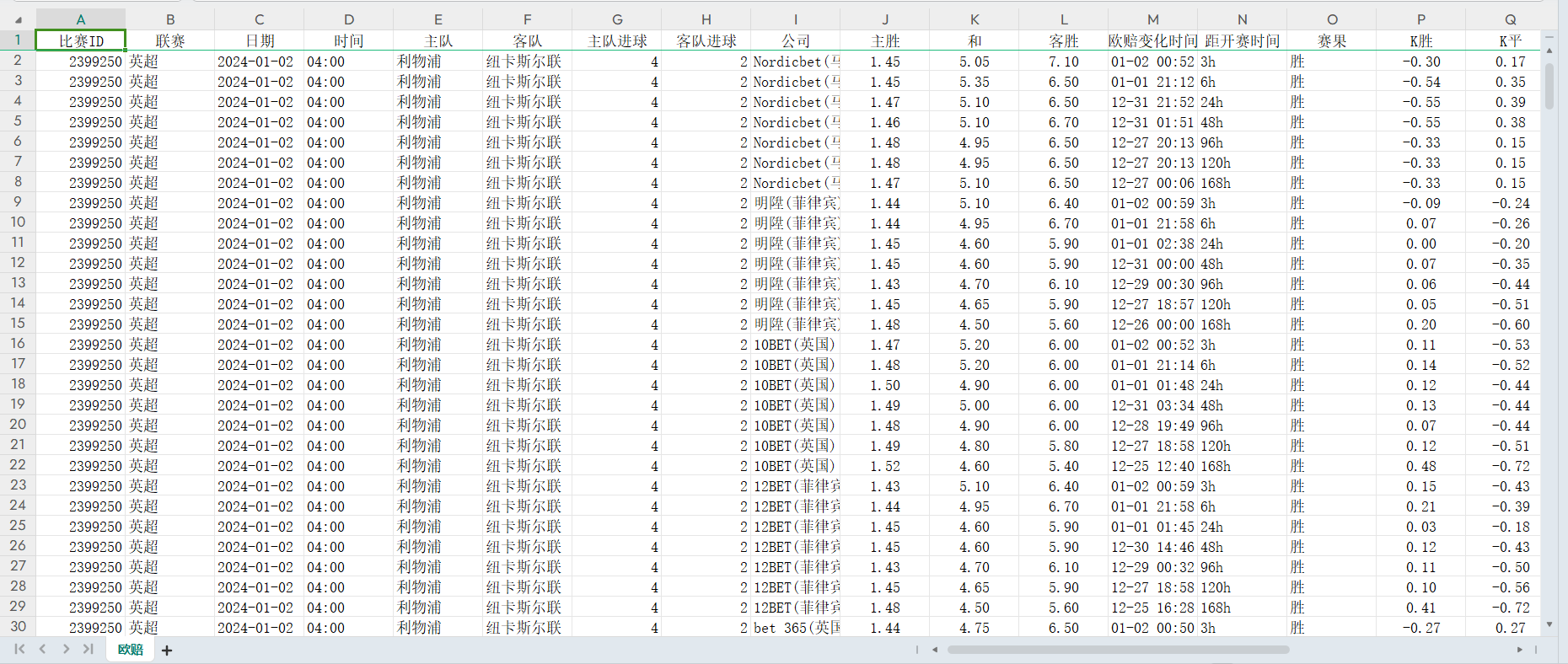Click 7.10 客胜 value in row 2
Viewport: 1568px width, 664px height.
[1064, 62]
